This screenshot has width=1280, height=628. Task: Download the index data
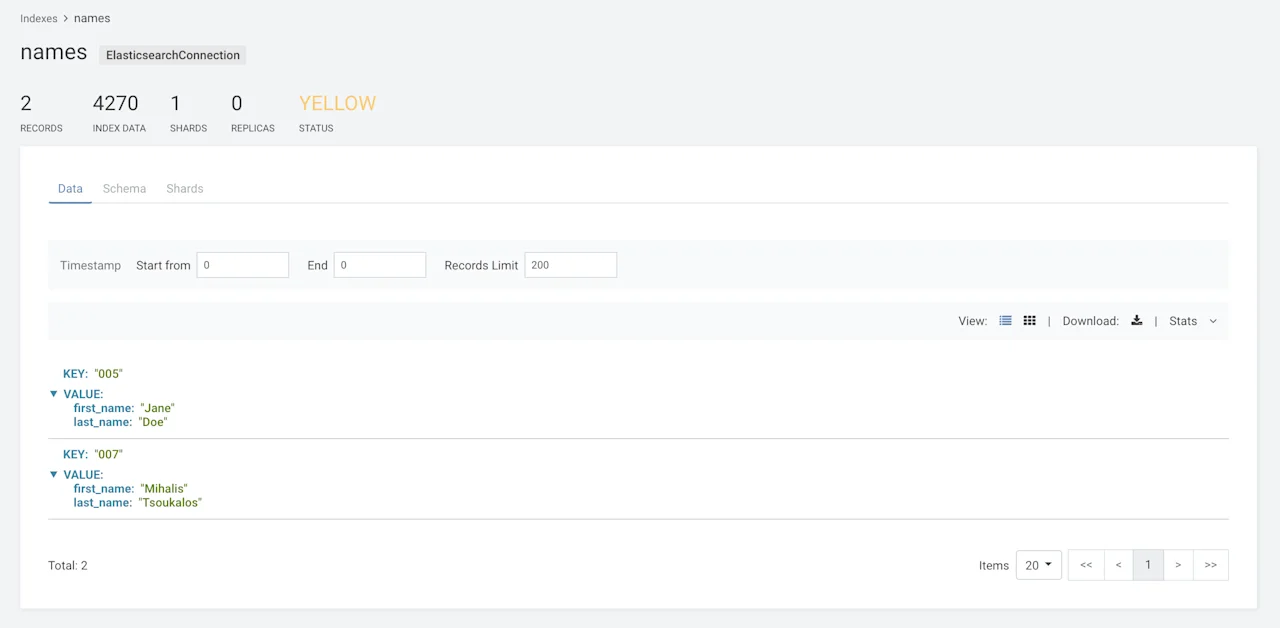click(1136, 320)
